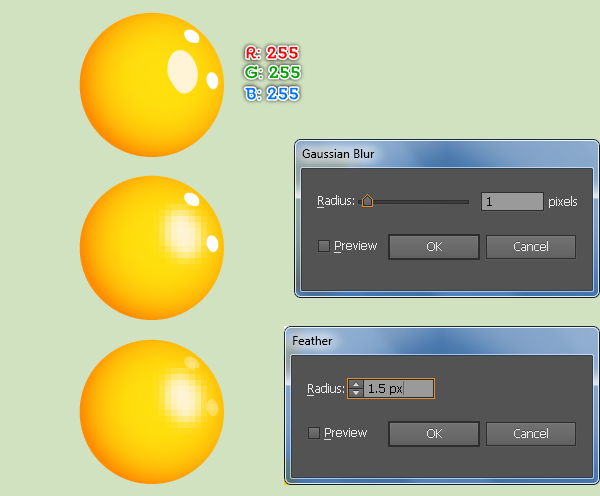This screenshot has width=600, height=496.
Task: Cancel the Feather dialog
Action: [531, 434]
